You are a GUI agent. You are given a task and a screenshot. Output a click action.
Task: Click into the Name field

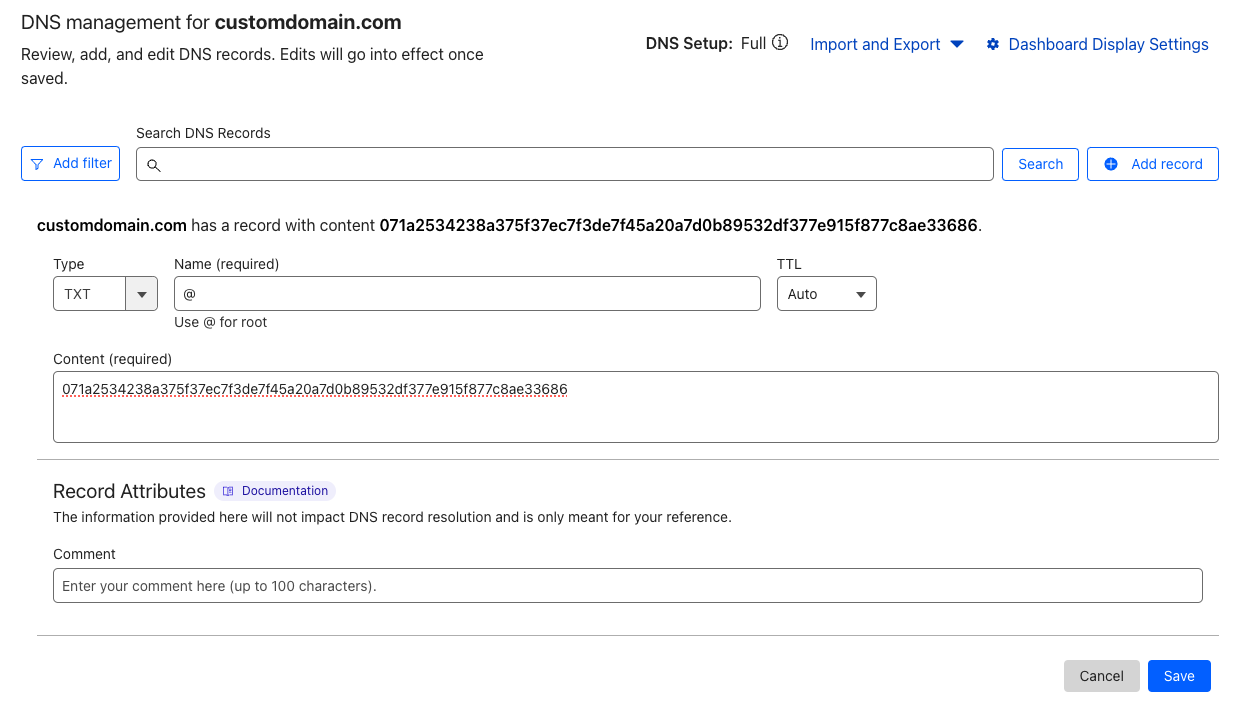(x=467, y=294)
